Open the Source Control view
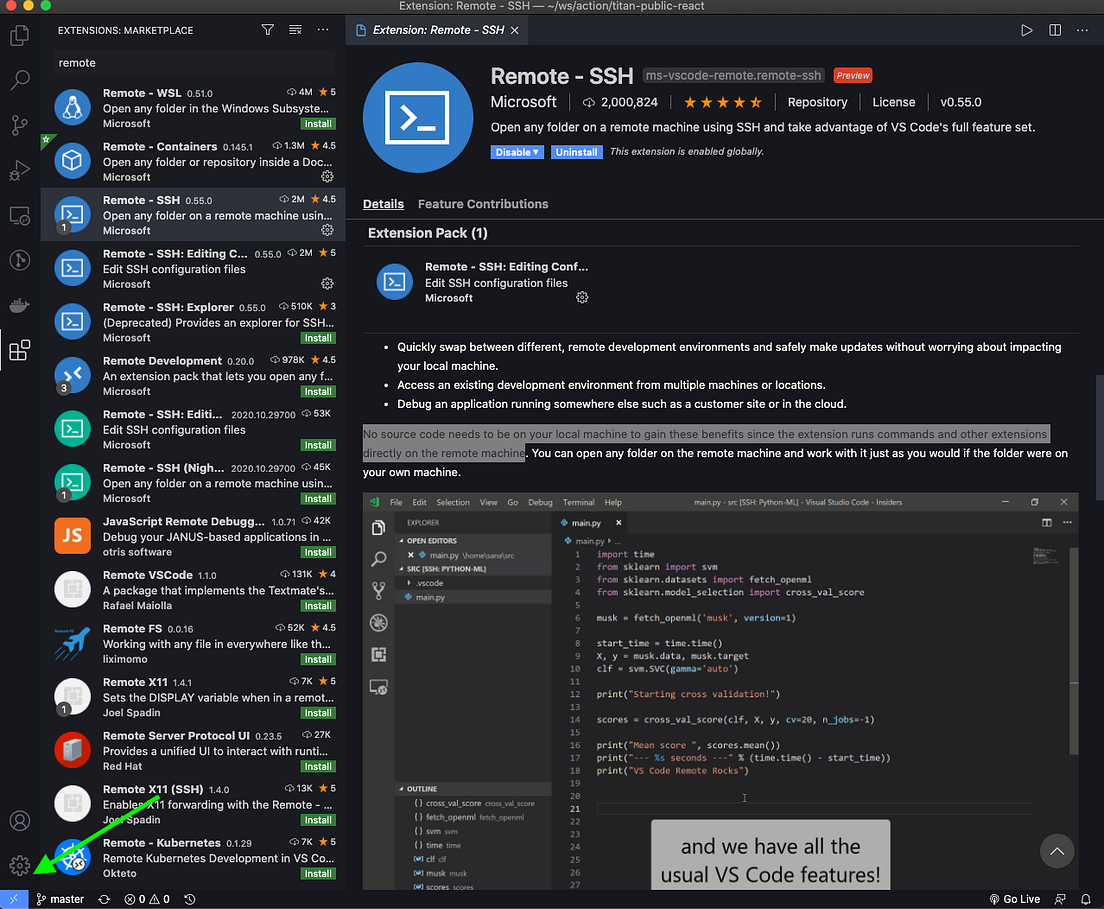The image size is (1104, 909). tap(20, 126)
